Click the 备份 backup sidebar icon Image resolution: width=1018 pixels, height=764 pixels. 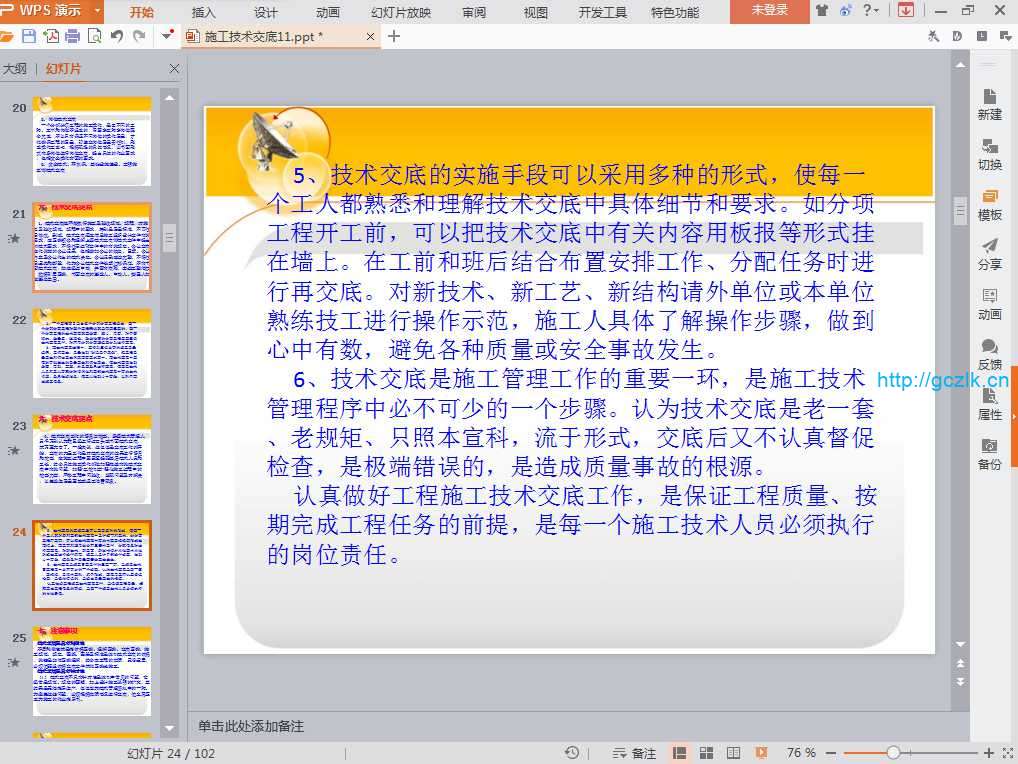(x=989, y=454)
